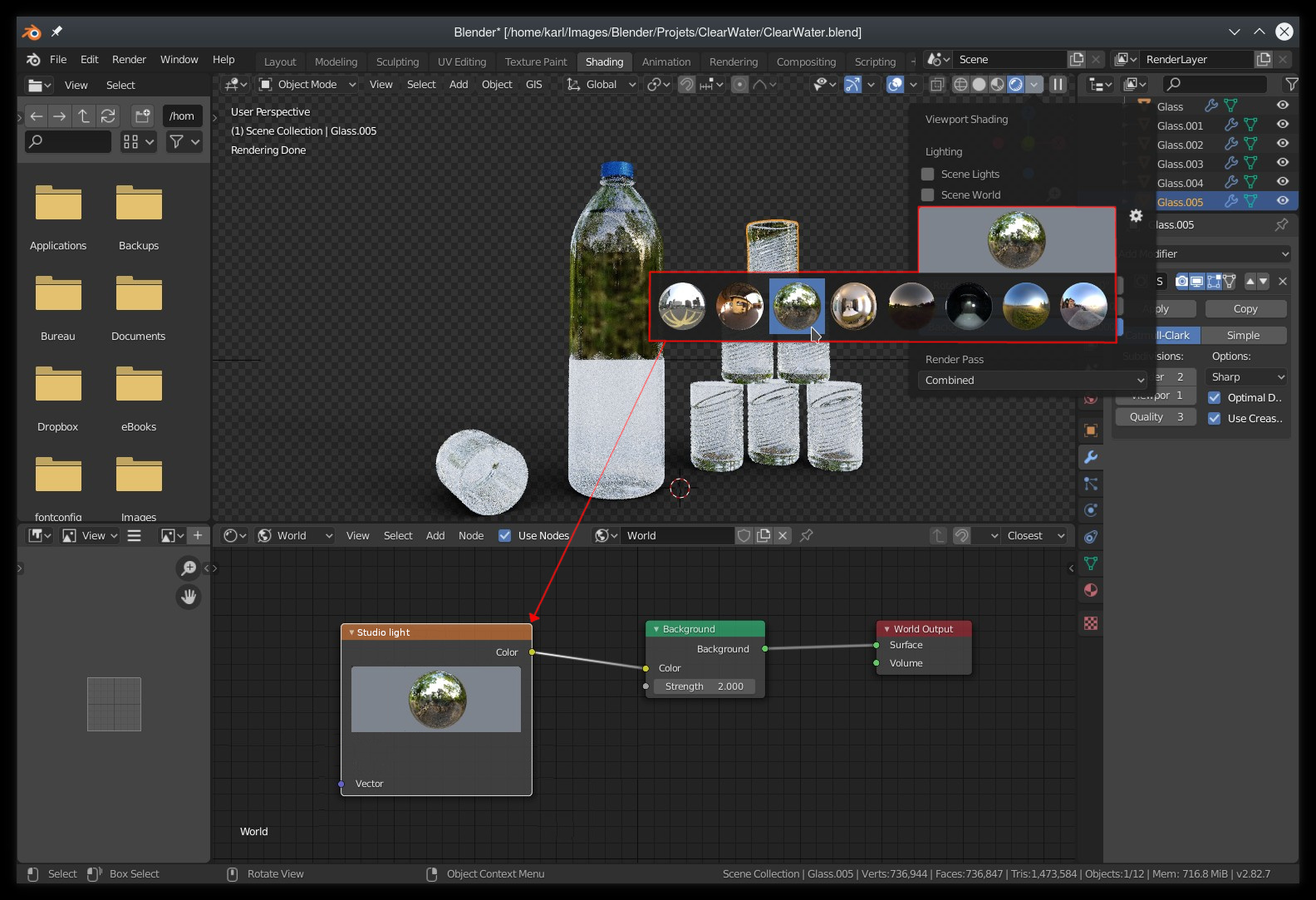Image resolution: width=1316 pixels, height=900 pixels.
Task: Hide Glass.003 in the outliner
Action: pos(1283,163)
